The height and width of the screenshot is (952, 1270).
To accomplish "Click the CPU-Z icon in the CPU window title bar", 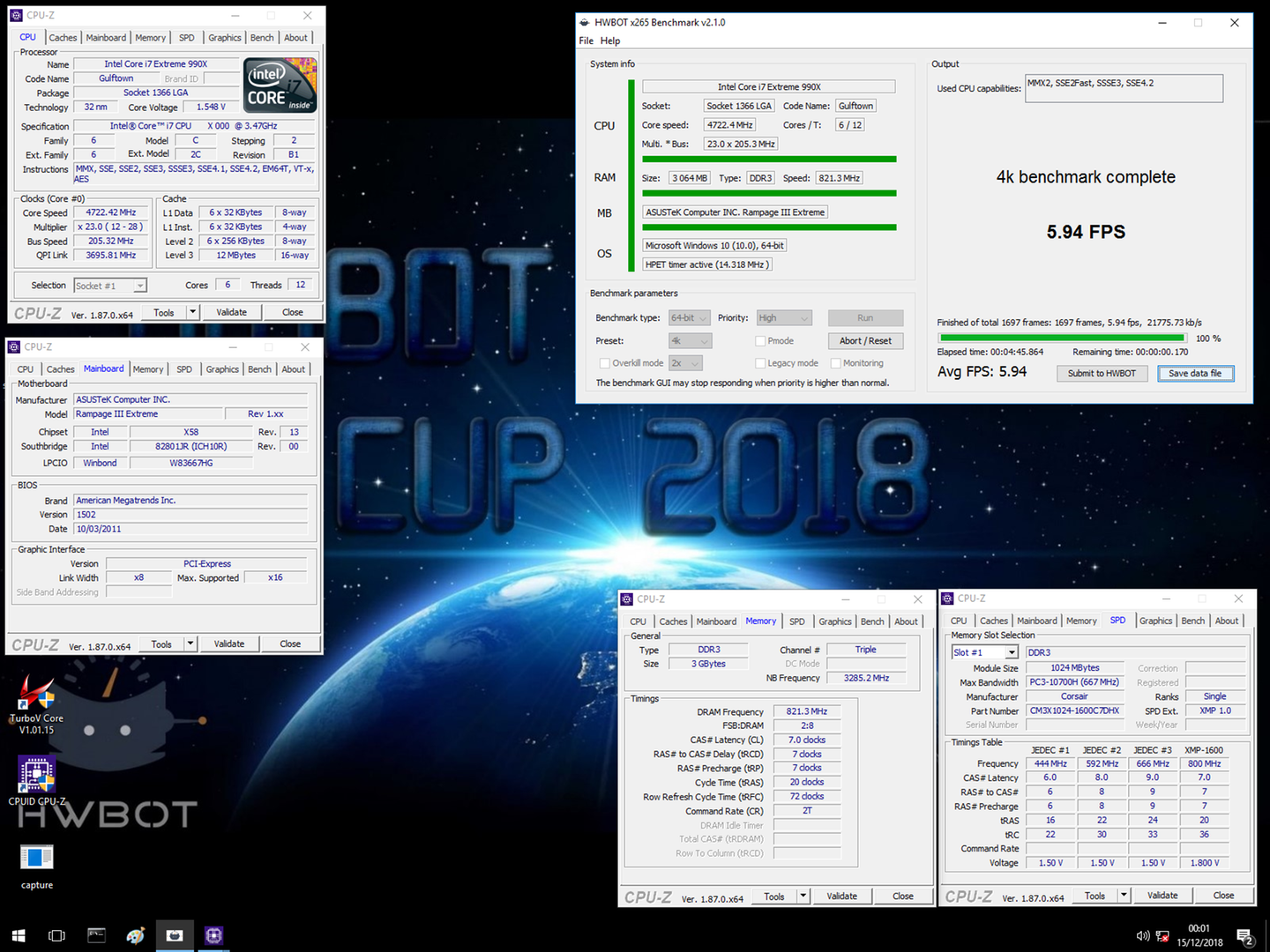I will pos(17,15).
